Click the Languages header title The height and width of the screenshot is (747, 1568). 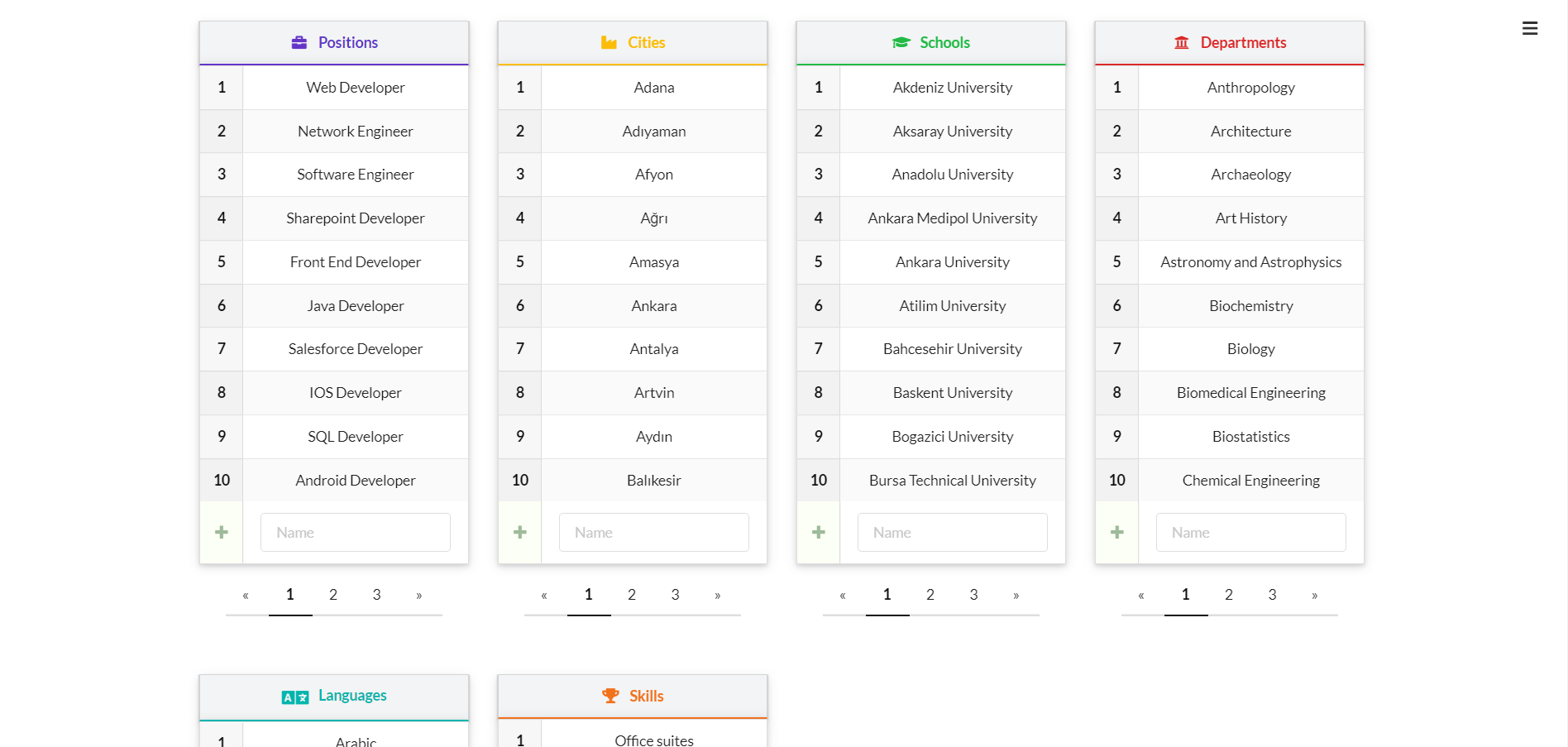(352, 696)
